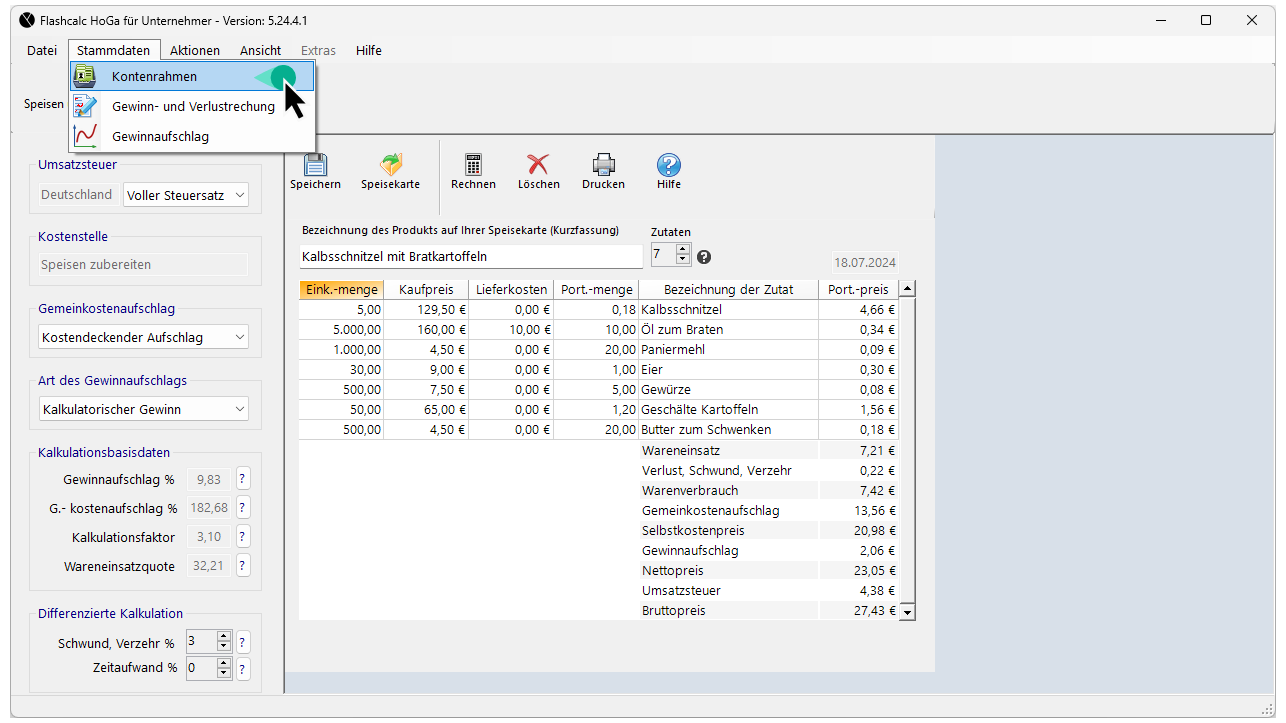
Task: Expand the Kostendeckender Aufschlag dropdown
Action: [144, 337]
